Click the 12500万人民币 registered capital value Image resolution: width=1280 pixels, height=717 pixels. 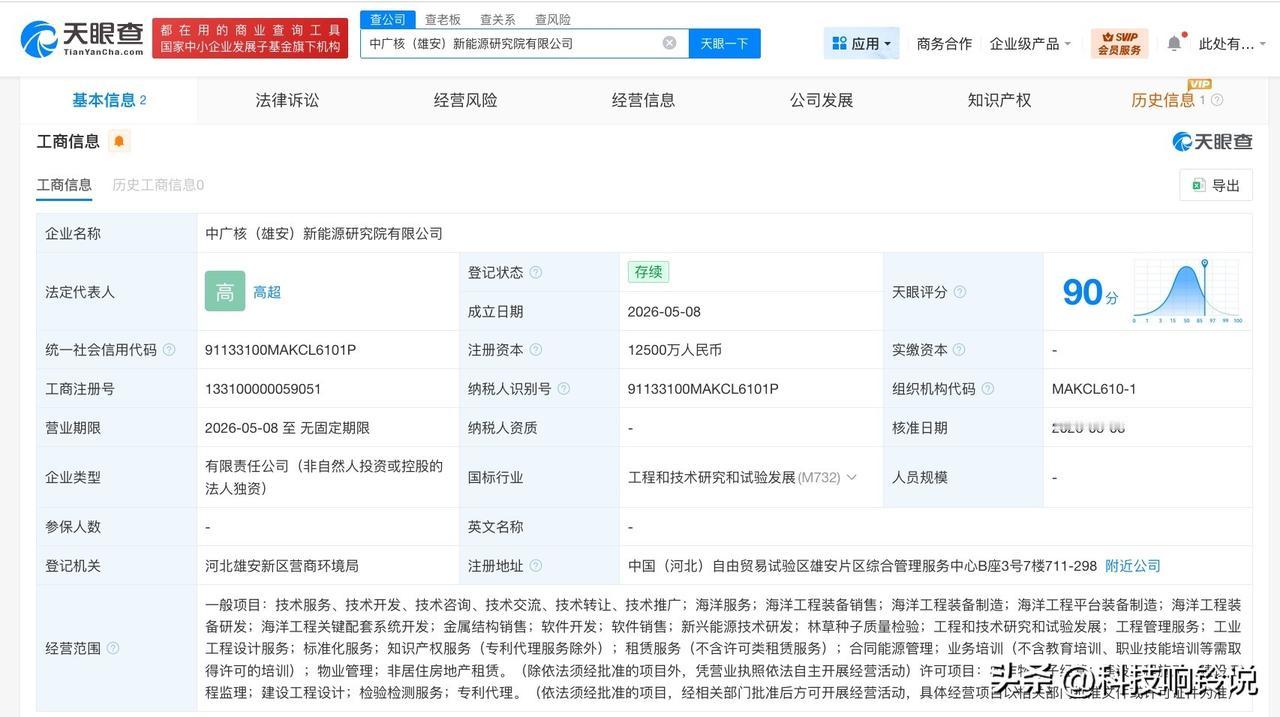click(675, 350)
